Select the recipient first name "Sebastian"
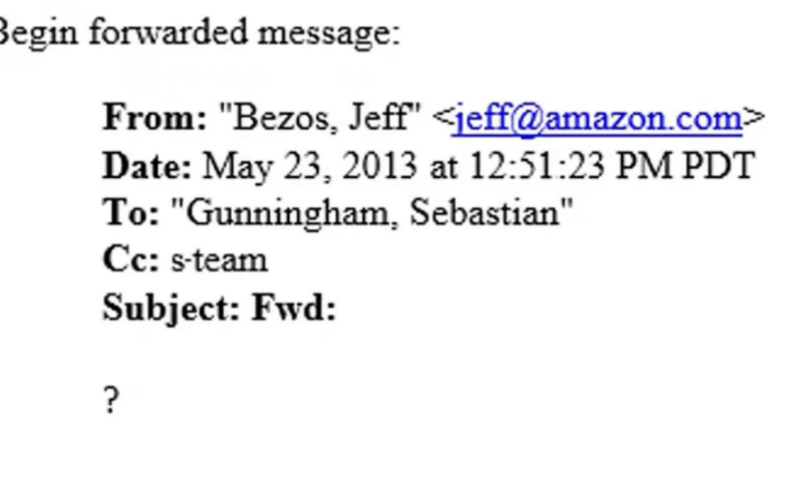This screenshot has width=800, height=494. (x=485, y=212)
